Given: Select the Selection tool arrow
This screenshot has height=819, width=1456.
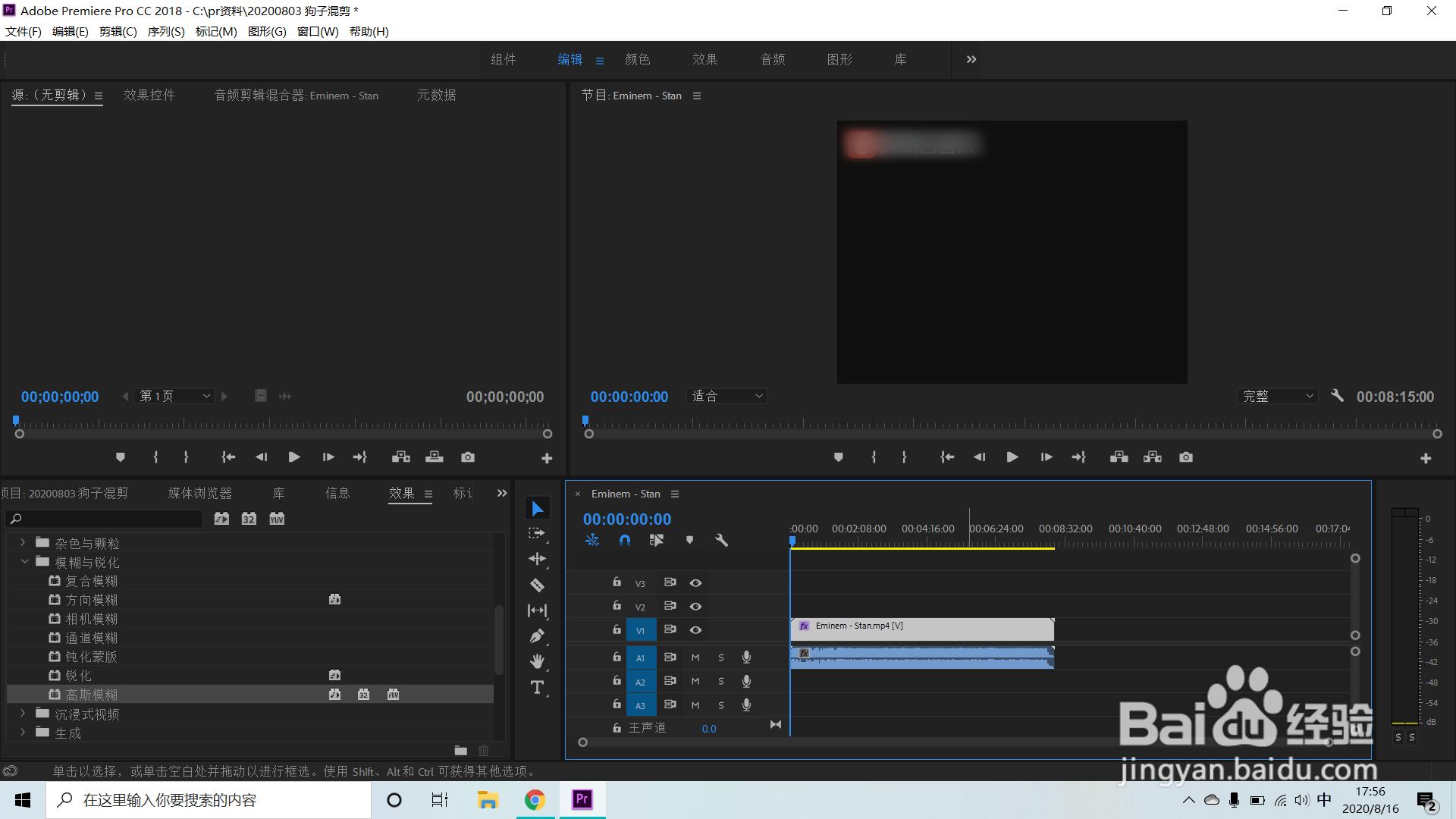Looking at the screenshot, I should (x=538, y=508).
